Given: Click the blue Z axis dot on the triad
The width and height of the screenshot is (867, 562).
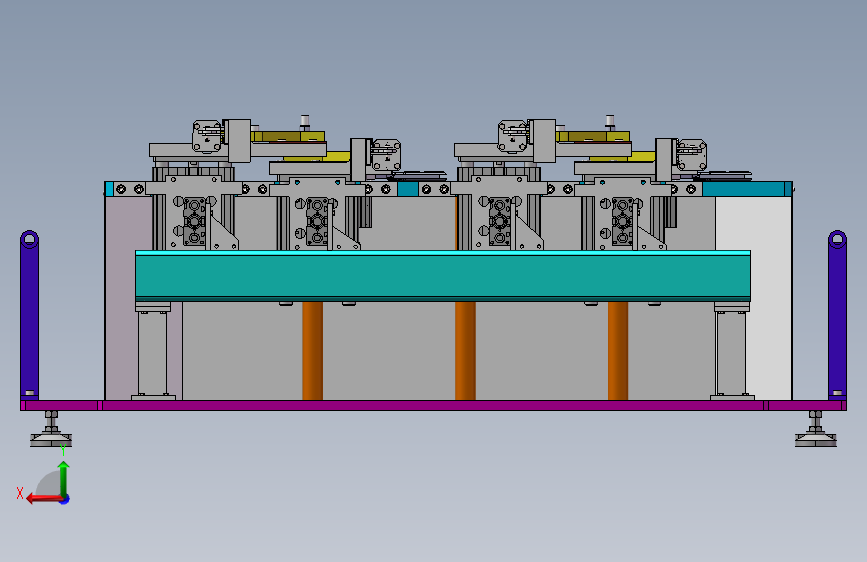Looking at the screenshot, I should 65,499.
